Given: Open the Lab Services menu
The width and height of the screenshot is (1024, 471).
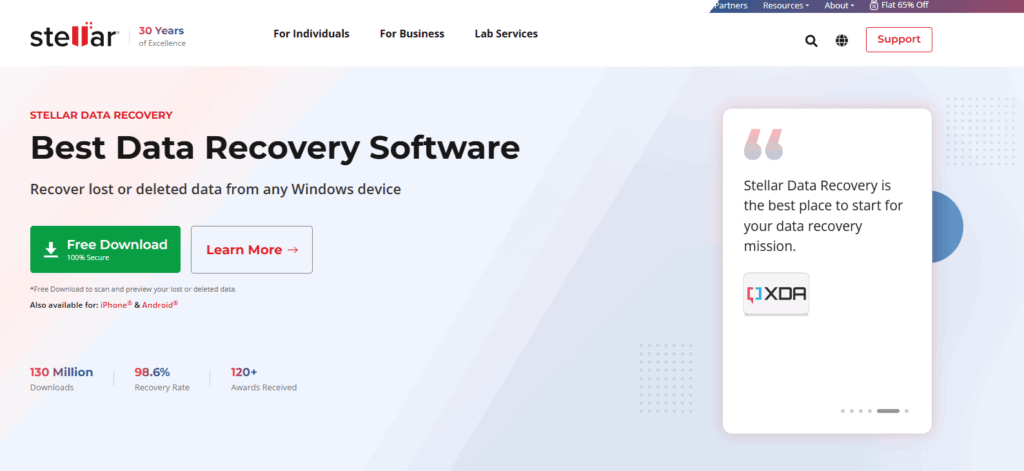Looking at the screenshot, I should (506, 34).
